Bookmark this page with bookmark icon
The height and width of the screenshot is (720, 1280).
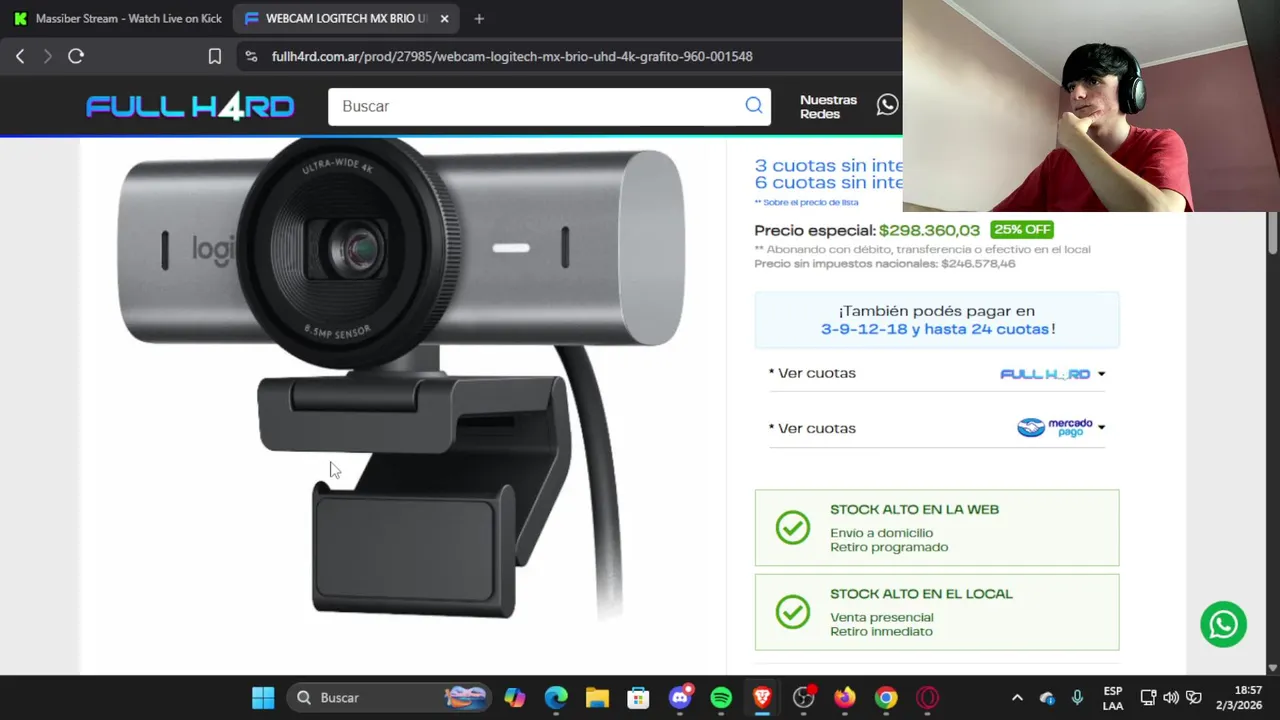tap(214, 56)
